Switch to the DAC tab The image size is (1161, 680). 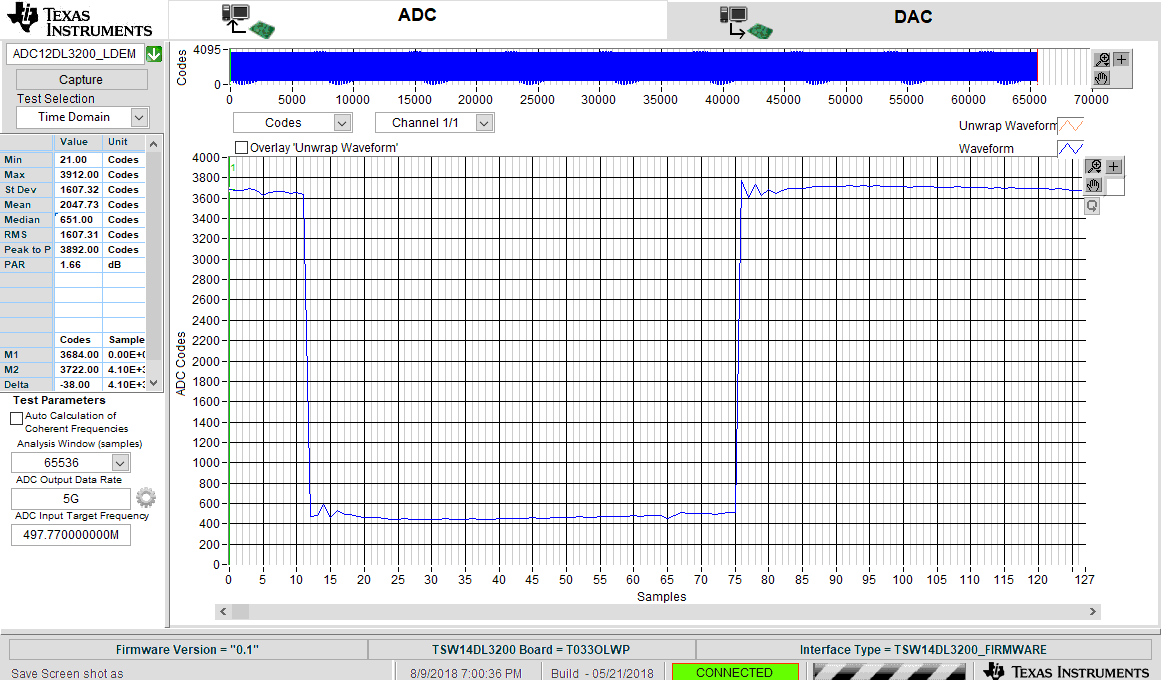[912, 17]
